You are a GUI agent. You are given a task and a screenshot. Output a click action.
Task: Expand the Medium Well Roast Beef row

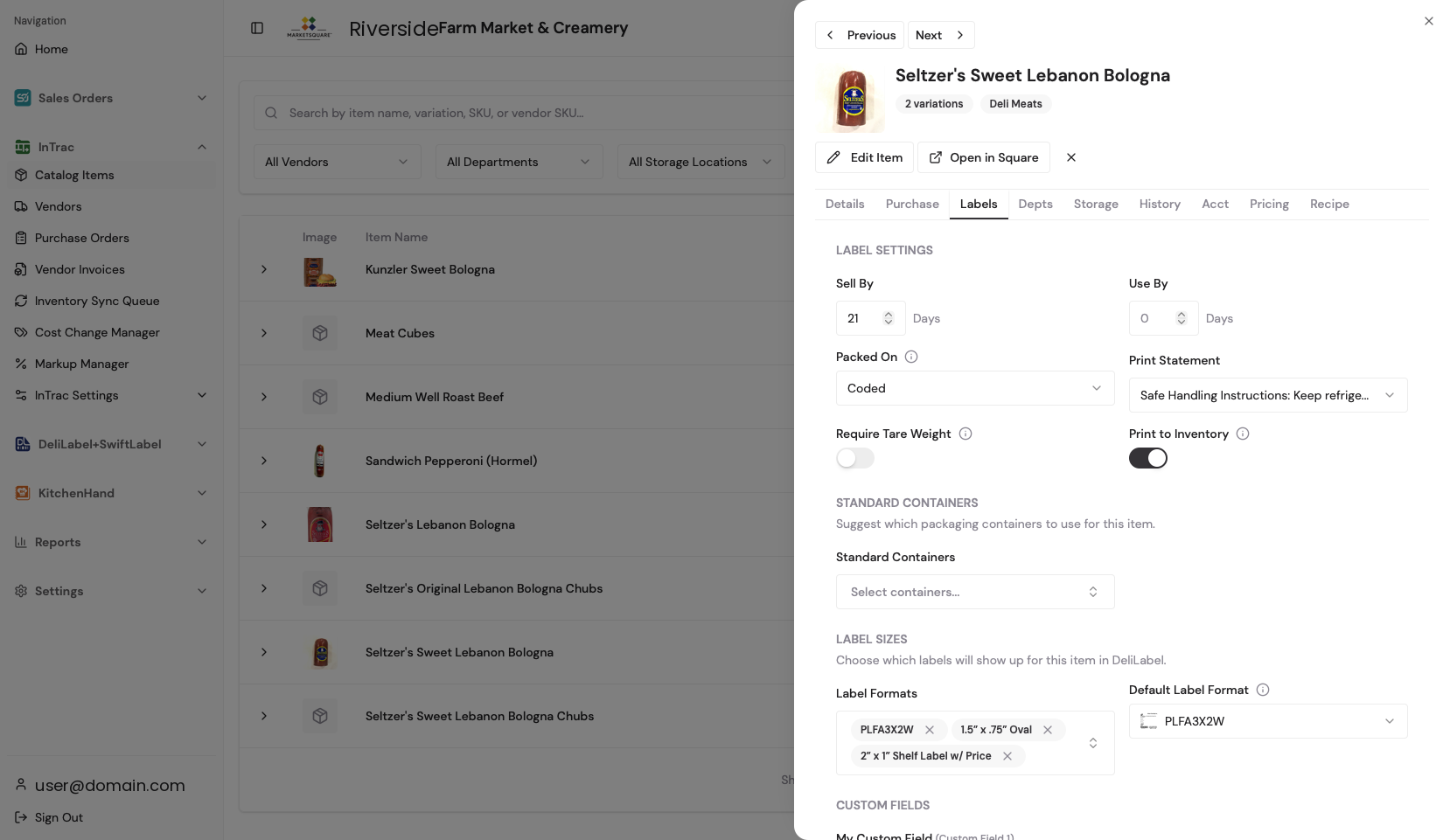(264, 397)
